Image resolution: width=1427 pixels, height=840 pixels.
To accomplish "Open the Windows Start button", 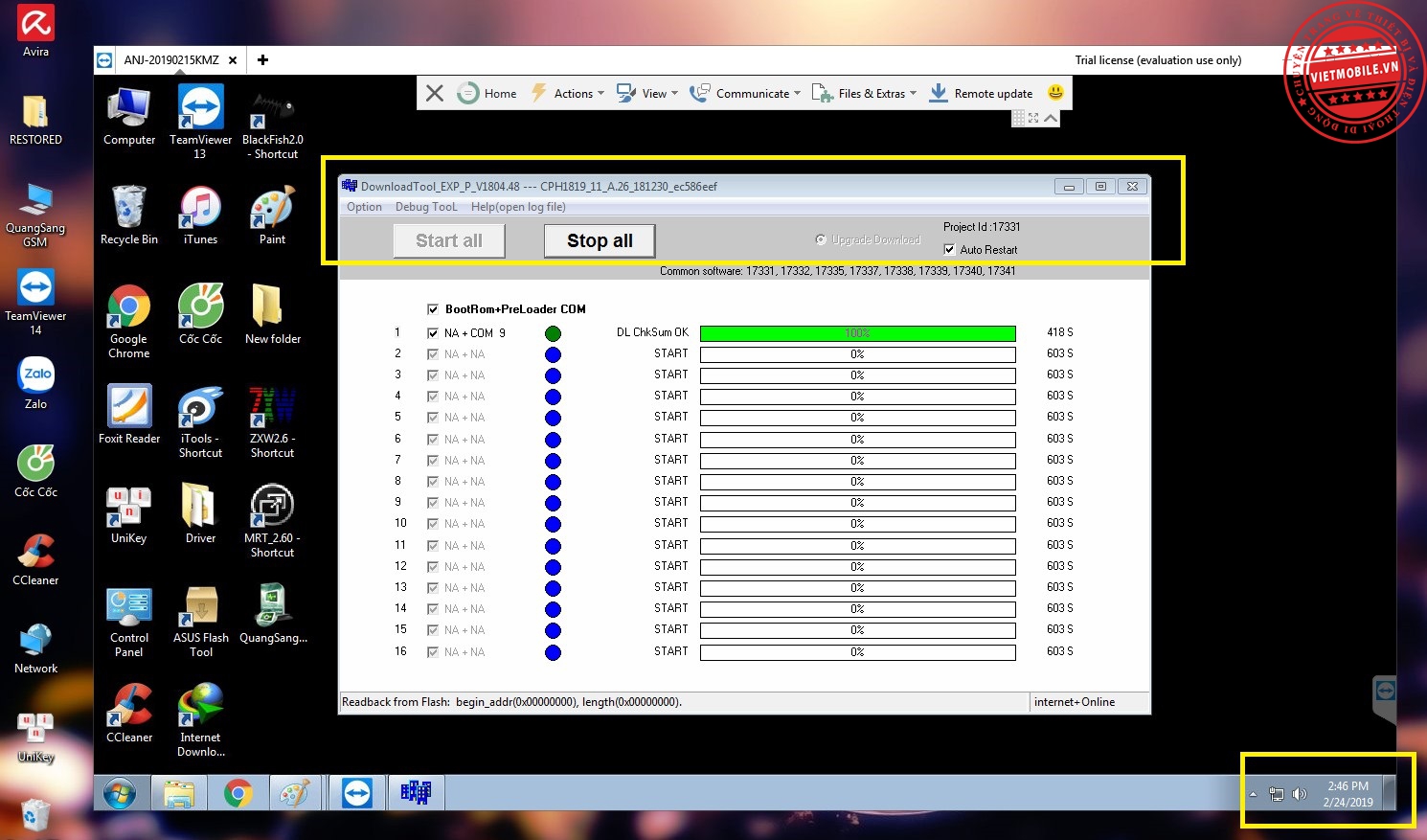I will click(120, 793).
